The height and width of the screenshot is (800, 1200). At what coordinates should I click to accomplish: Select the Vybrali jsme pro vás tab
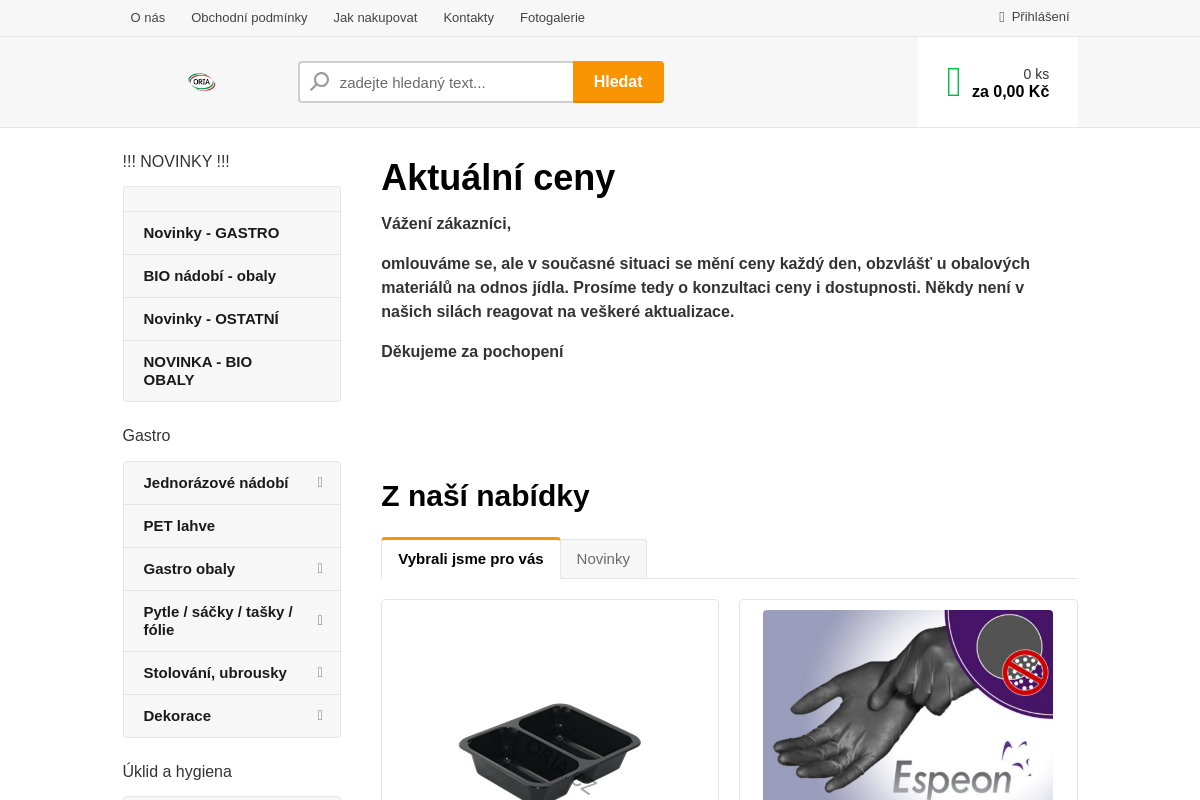tap(471, 558)
